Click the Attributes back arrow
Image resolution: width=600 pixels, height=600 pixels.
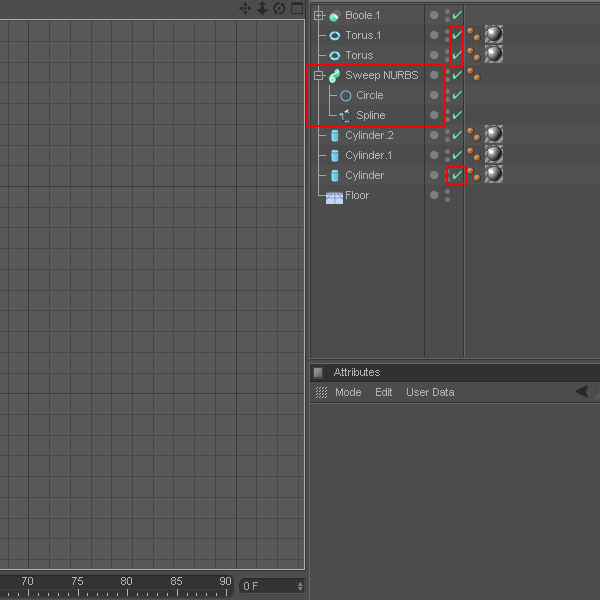coord(581,391)
